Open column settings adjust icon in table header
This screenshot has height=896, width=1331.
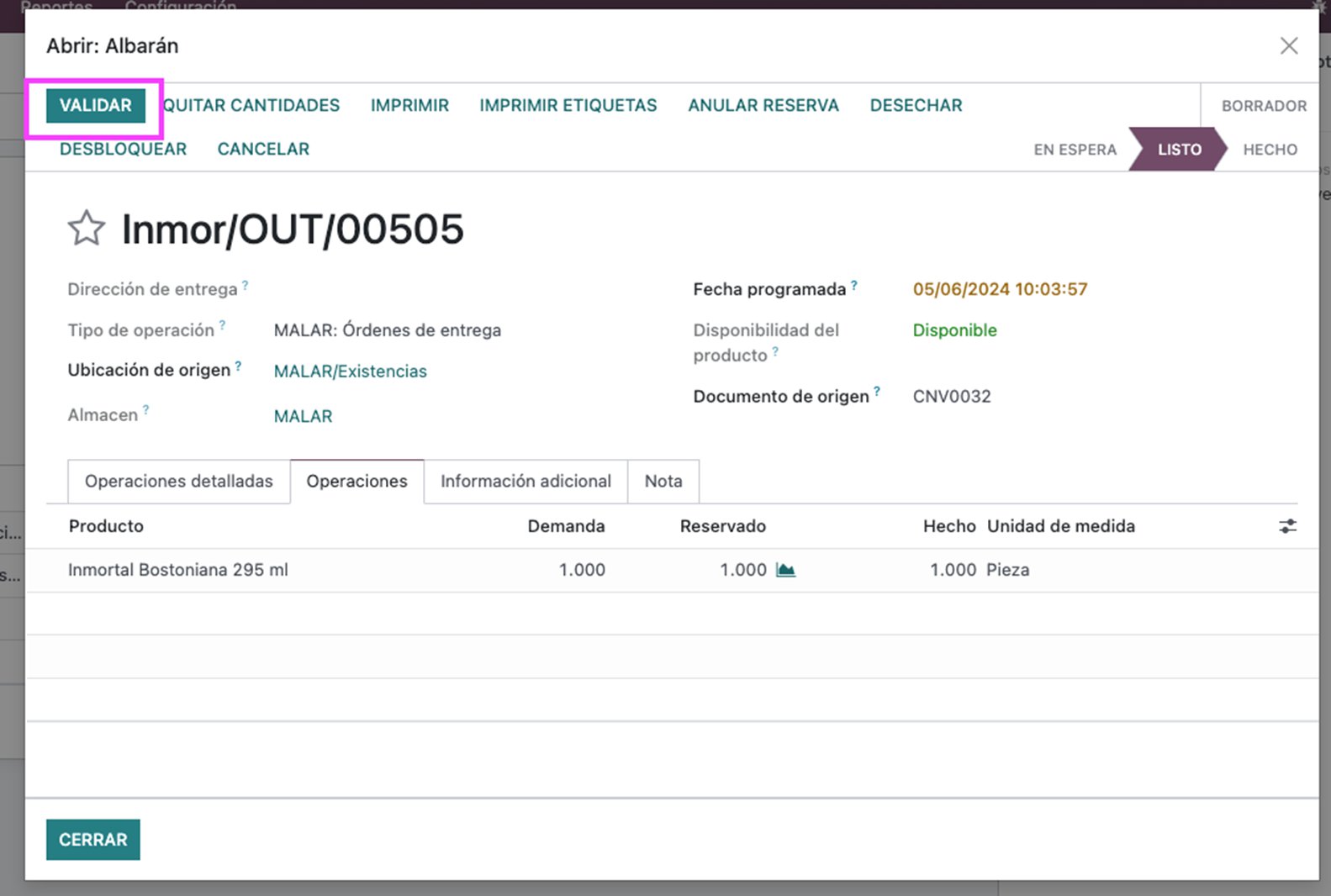coord(1287,526)
